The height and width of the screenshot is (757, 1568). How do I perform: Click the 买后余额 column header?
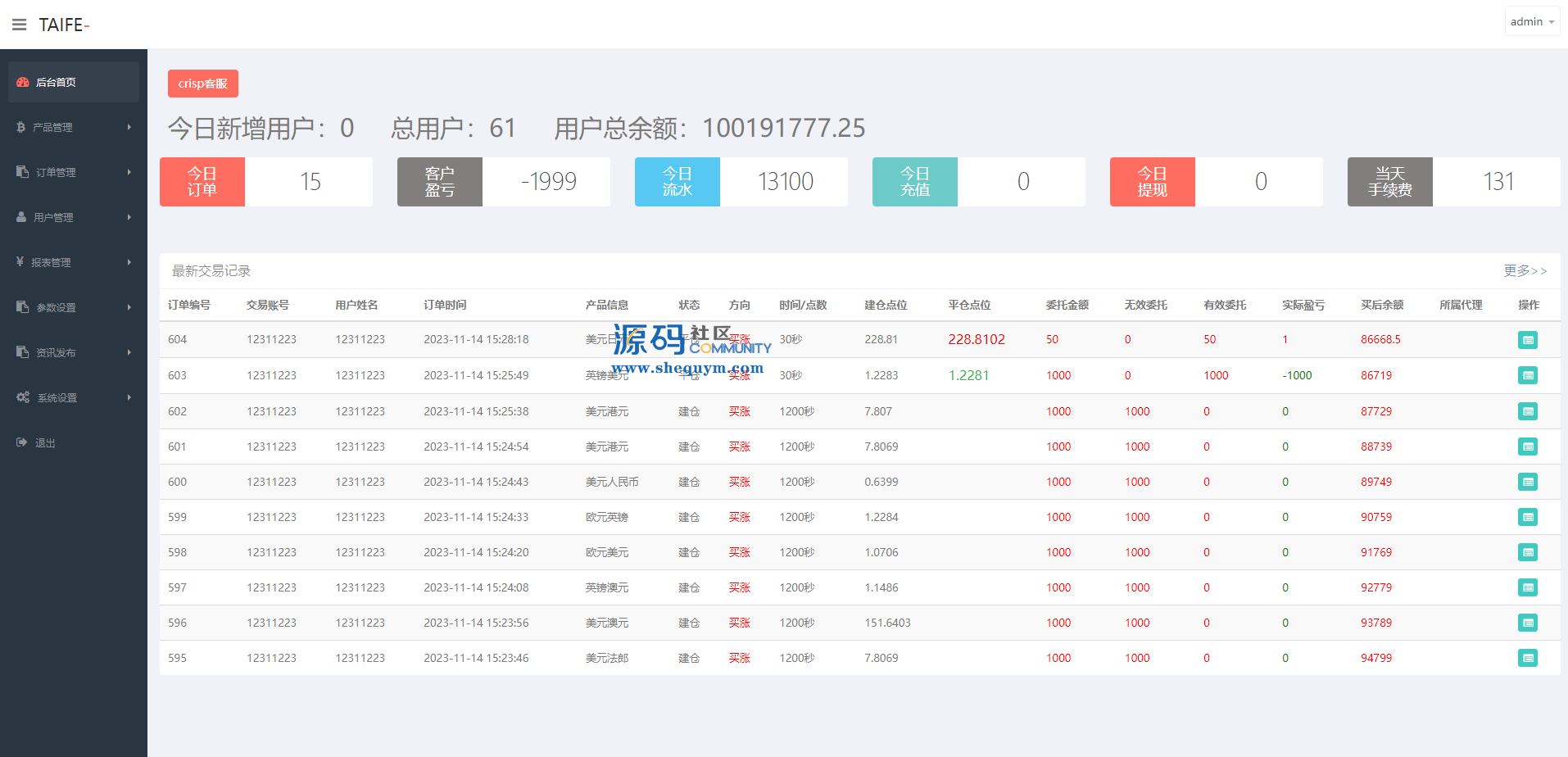coord(1382,305)
